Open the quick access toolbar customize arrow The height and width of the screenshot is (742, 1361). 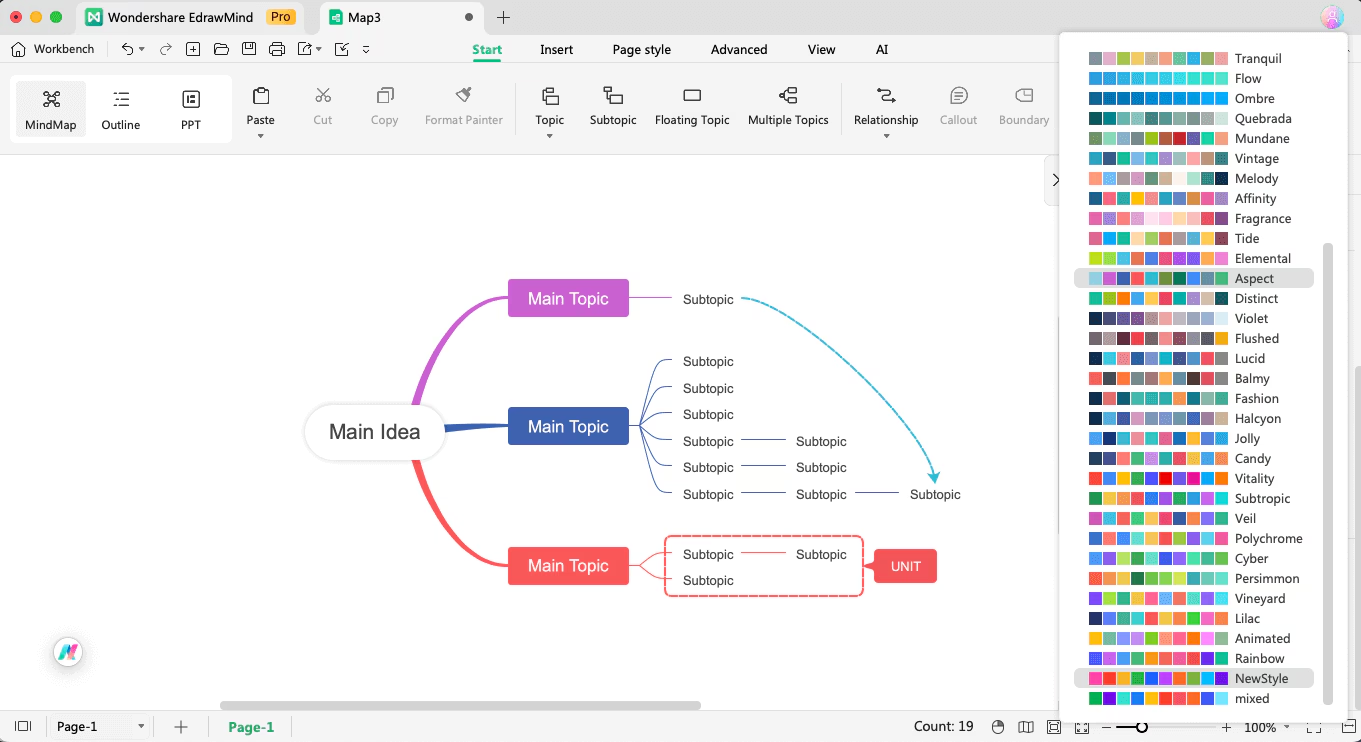[x=366, y=49]
